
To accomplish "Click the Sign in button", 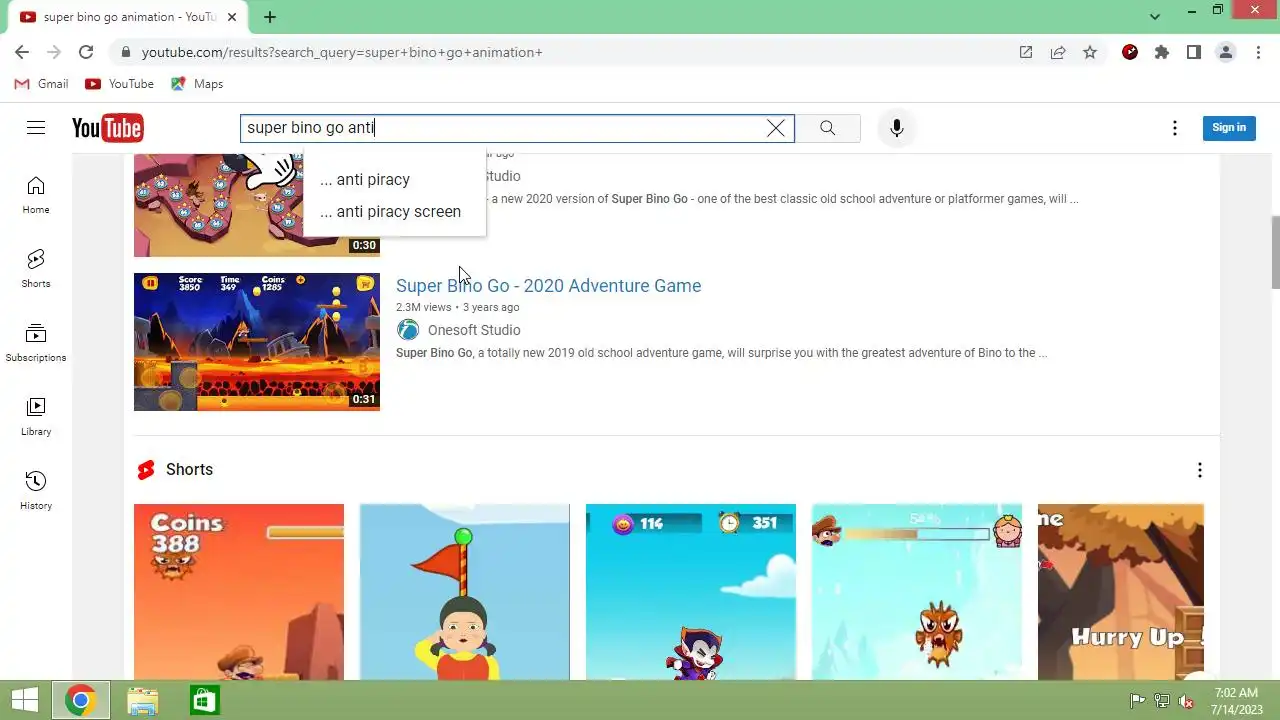I will [x=1229, y=127].
